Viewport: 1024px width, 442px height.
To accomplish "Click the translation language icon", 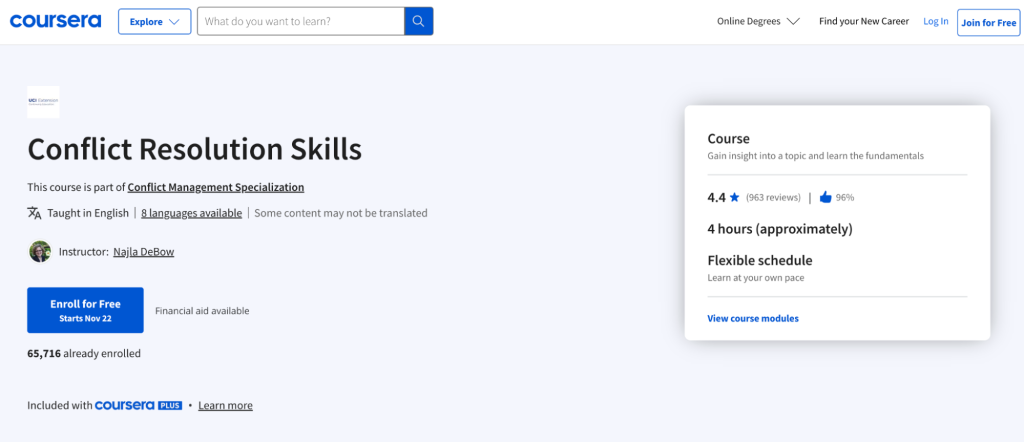I will (35, 213).
